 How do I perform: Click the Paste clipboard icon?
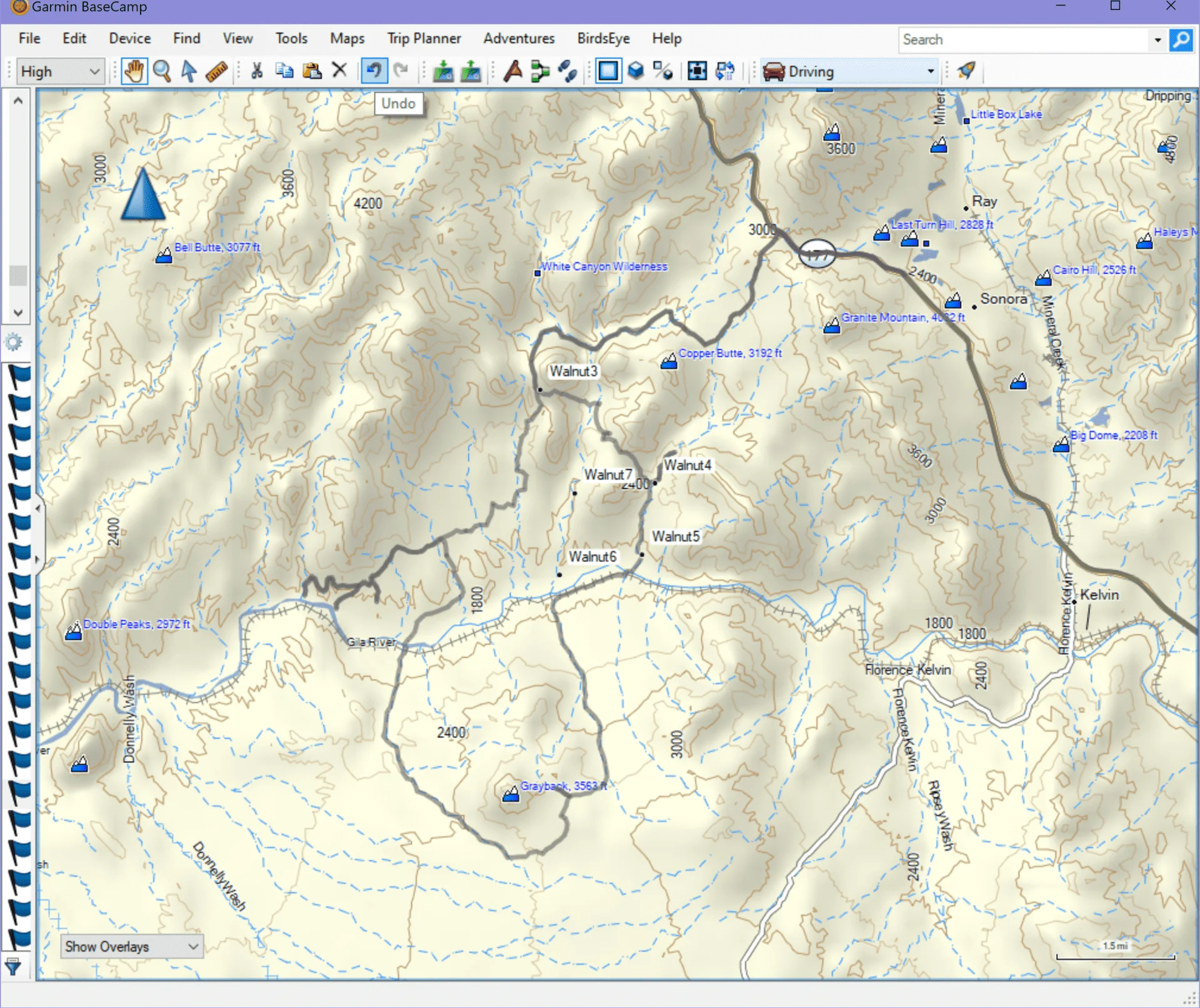(311, 71)
